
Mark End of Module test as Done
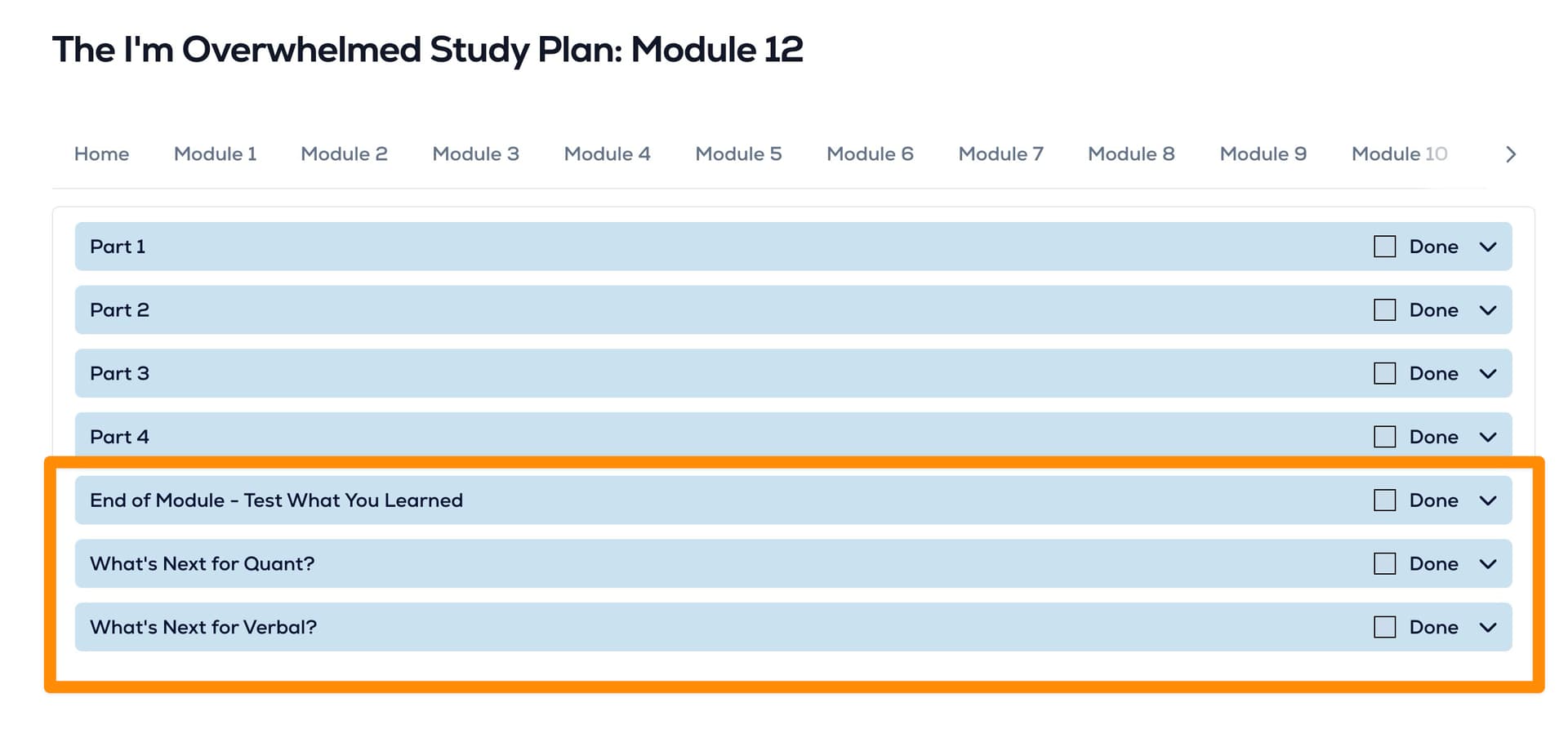[x=1384, y=500]
